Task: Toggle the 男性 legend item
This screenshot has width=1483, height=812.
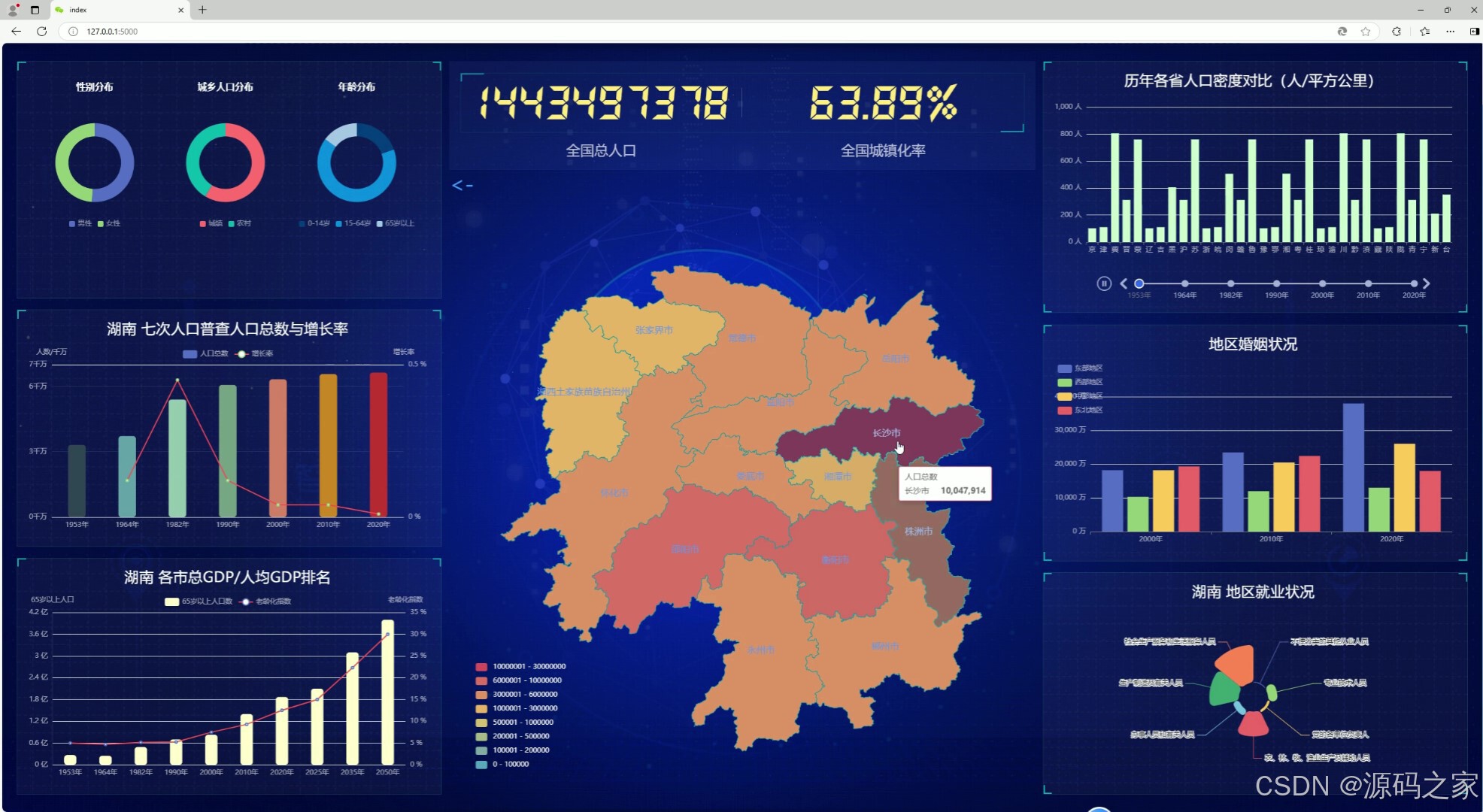Action: pyautogui.click(x=80, y=223)
